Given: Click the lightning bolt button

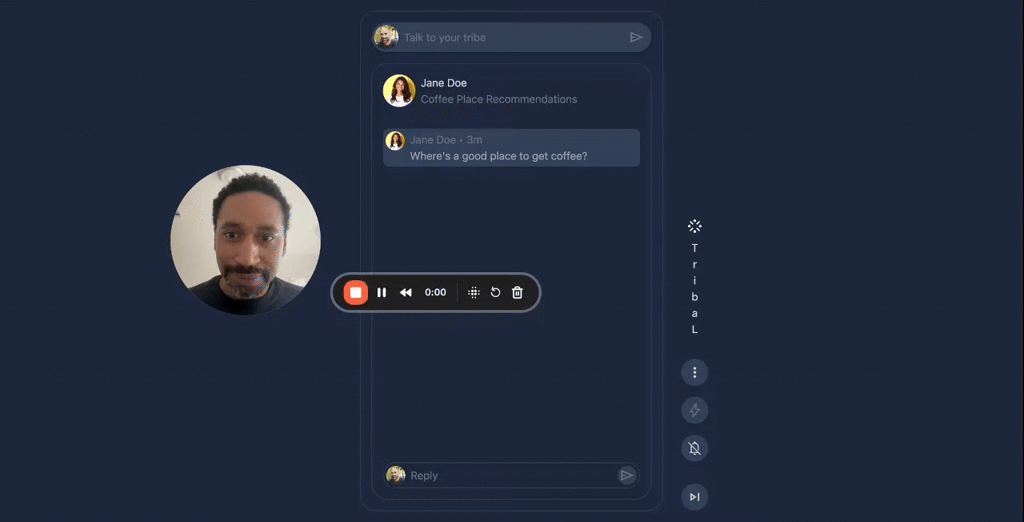Looking at the screenshot, I should click(695, 410).
